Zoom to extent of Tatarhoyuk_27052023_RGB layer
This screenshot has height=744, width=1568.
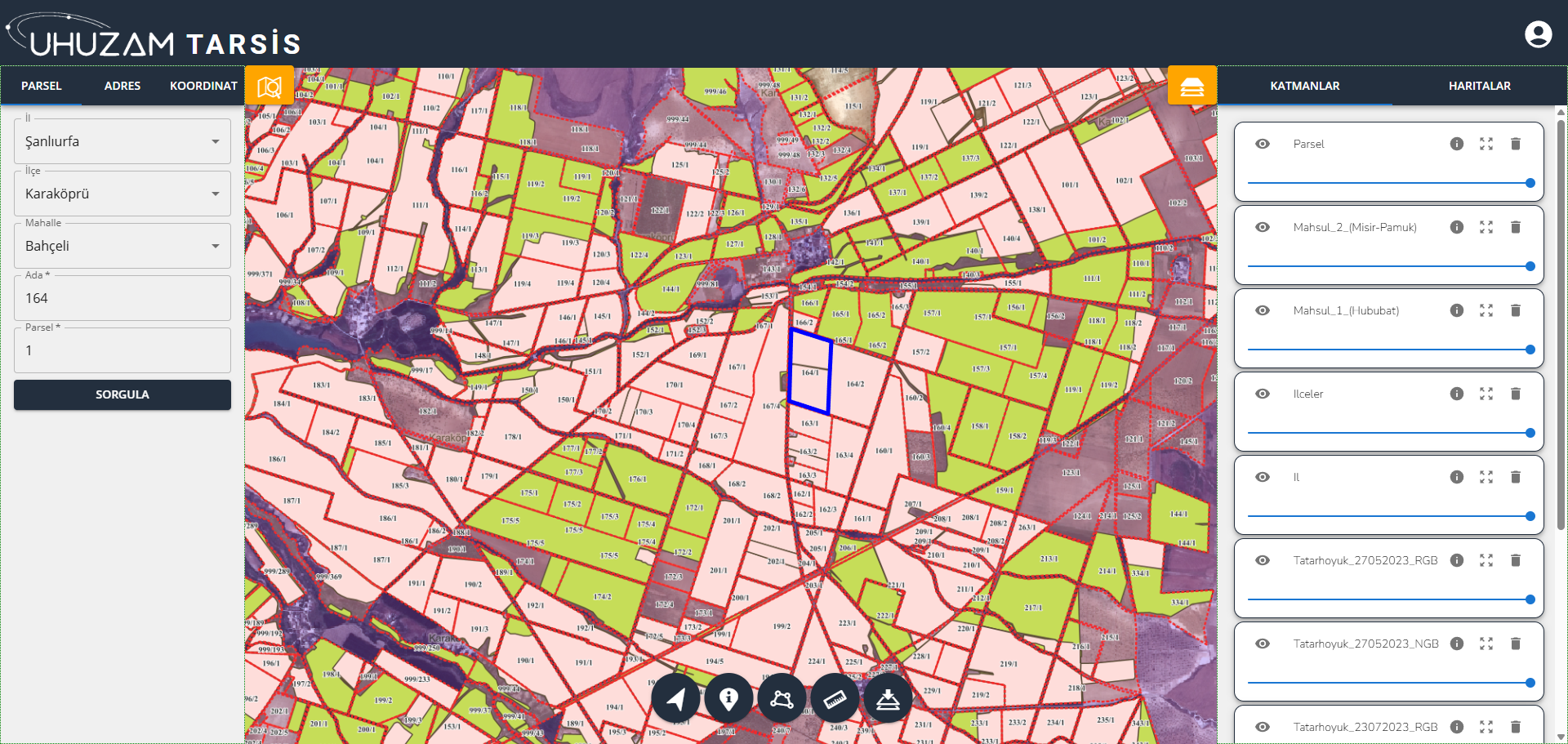[x=1486, y=560]
